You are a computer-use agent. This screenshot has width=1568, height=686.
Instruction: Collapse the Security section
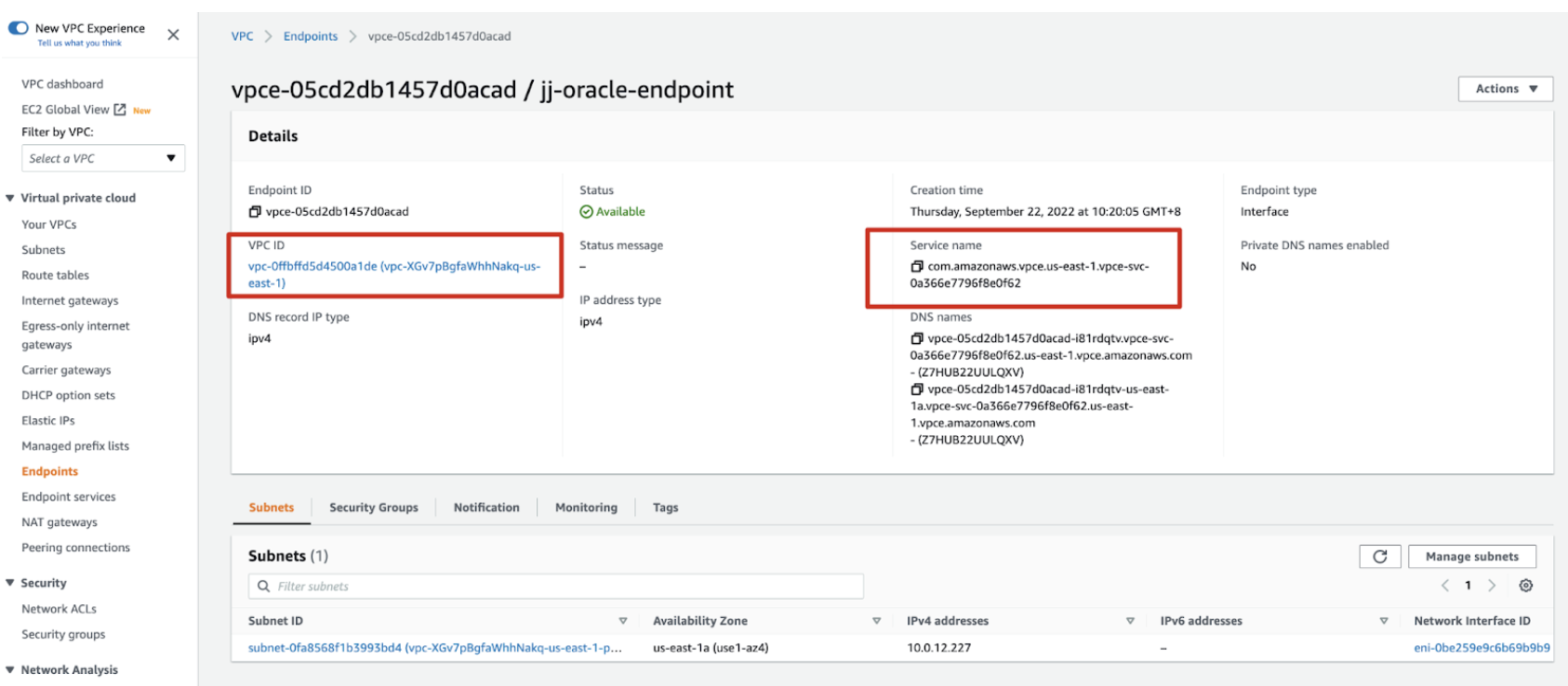point(10,583)
